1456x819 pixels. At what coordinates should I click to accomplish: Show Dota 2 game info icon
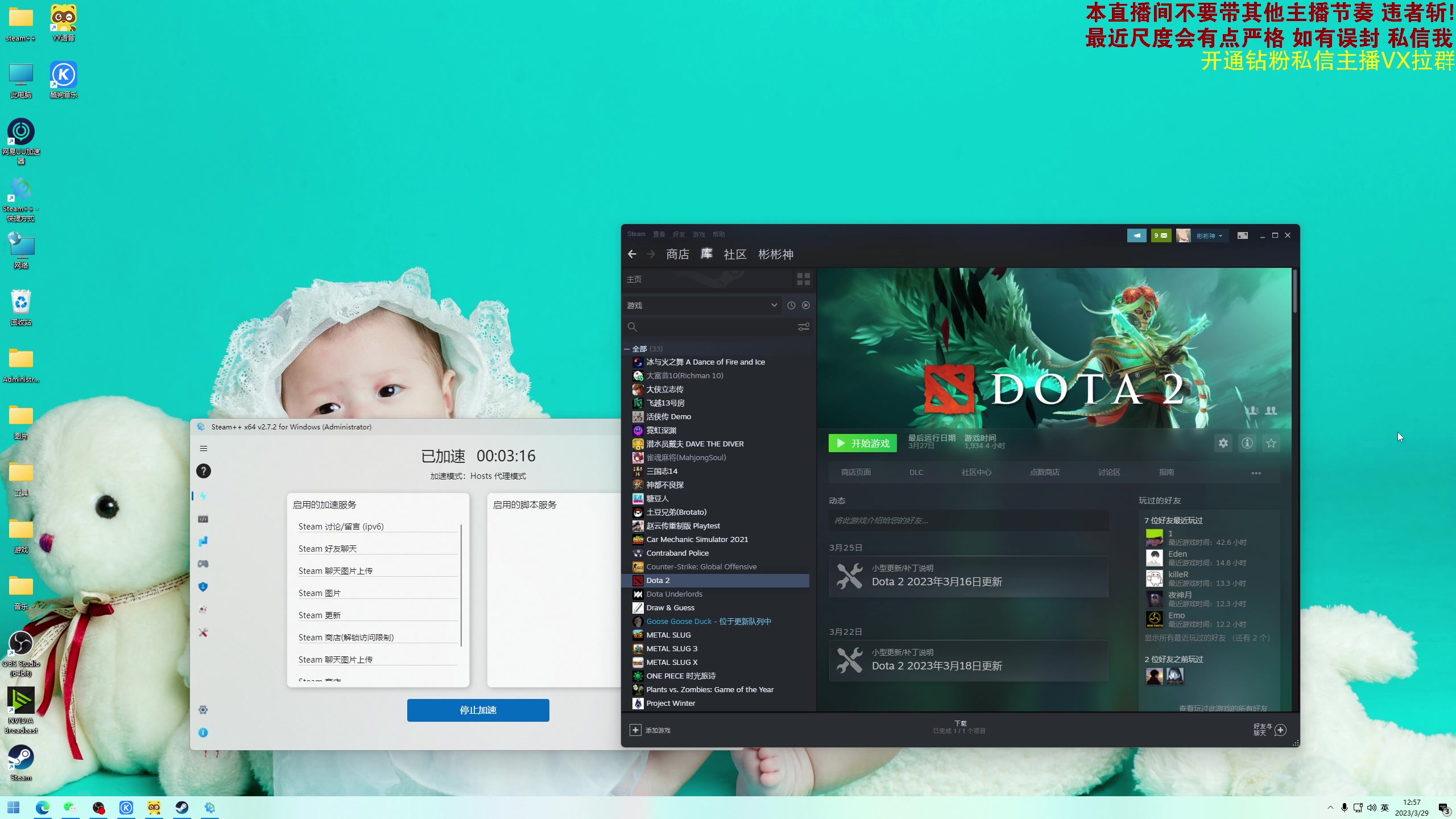point(1247,443)
